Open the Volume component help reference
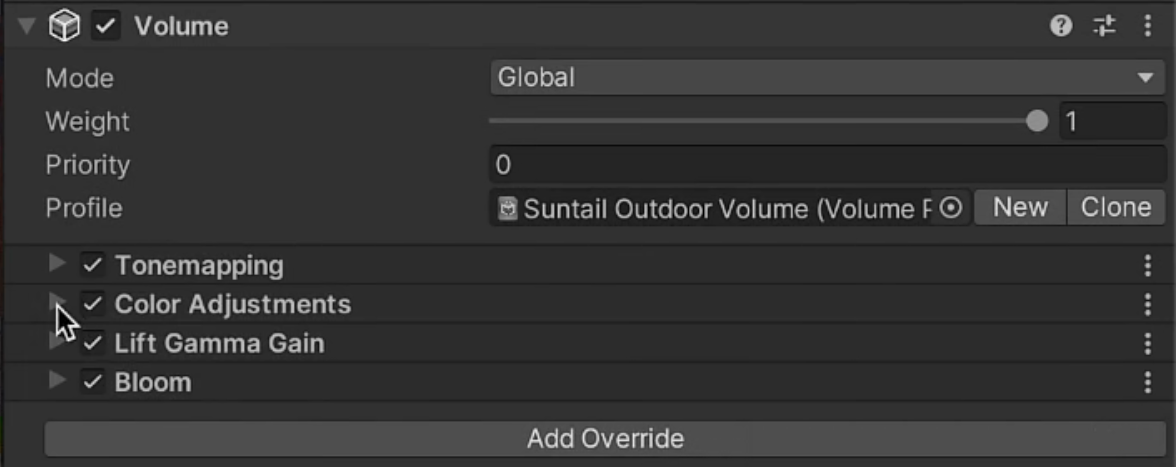The width and height of the screenshot is (1176, 467). [x=1061, y=27]
